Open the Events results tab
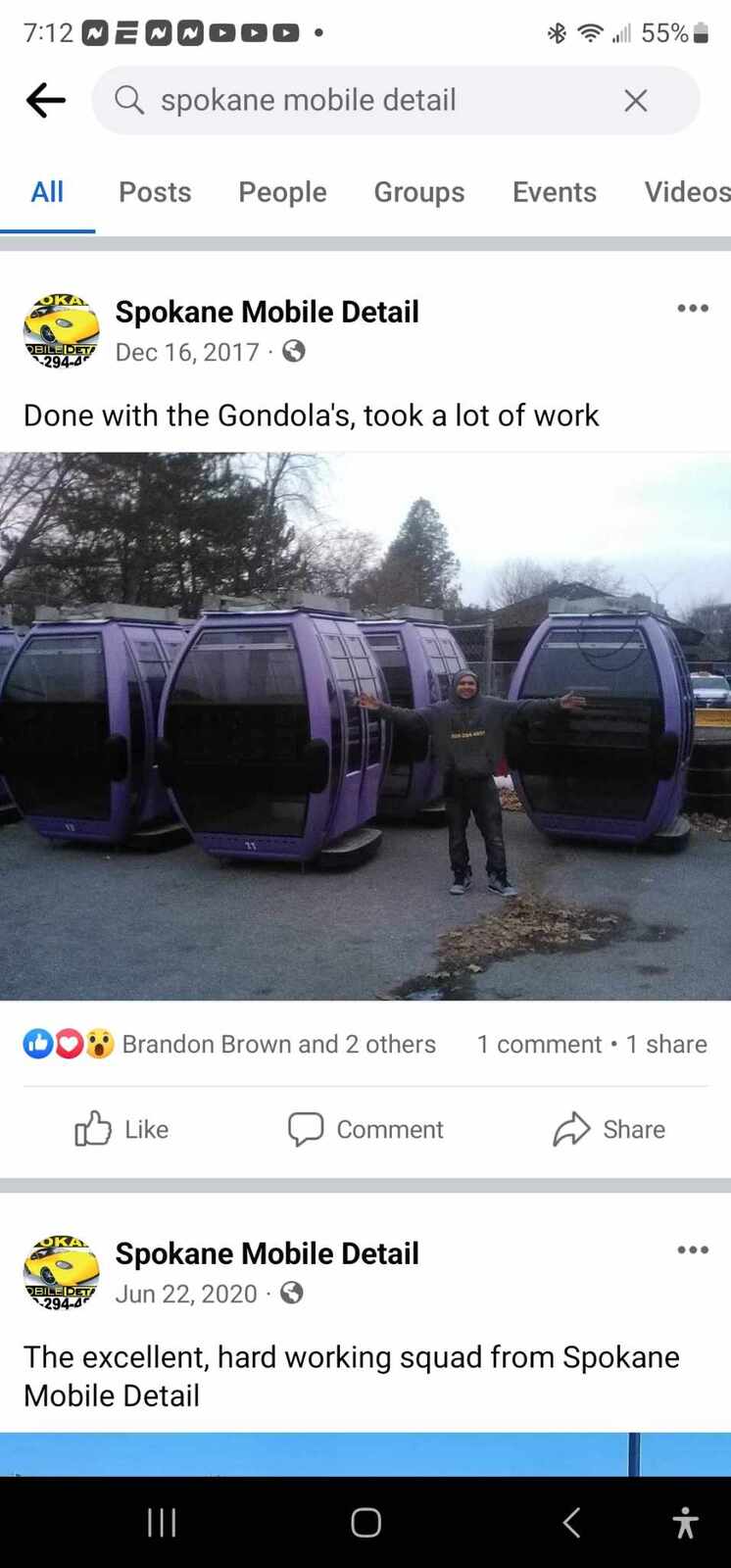 pyautogui.click(x=555, y=192)
